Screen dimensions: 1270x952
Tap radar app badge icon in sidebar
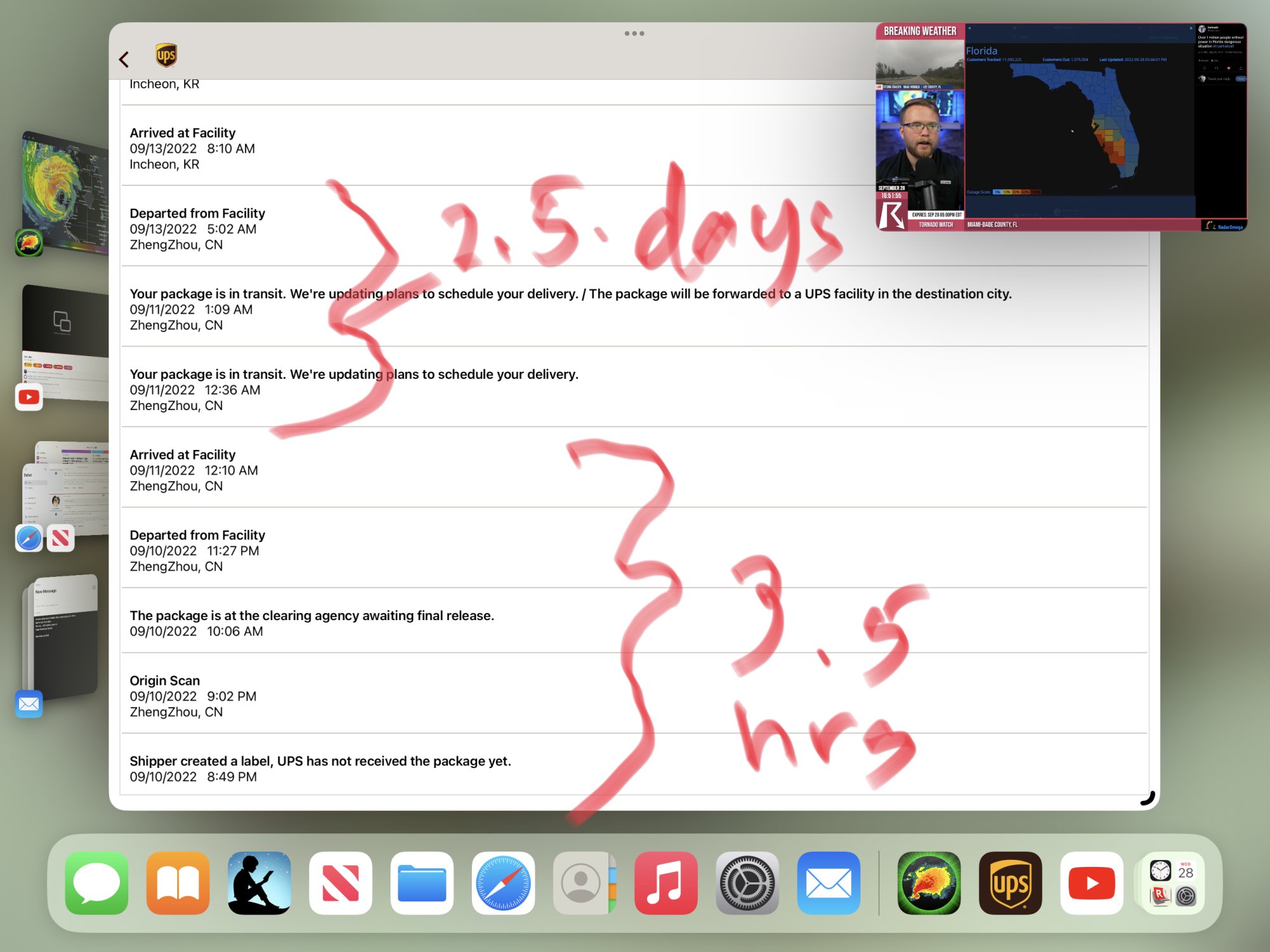29,242
